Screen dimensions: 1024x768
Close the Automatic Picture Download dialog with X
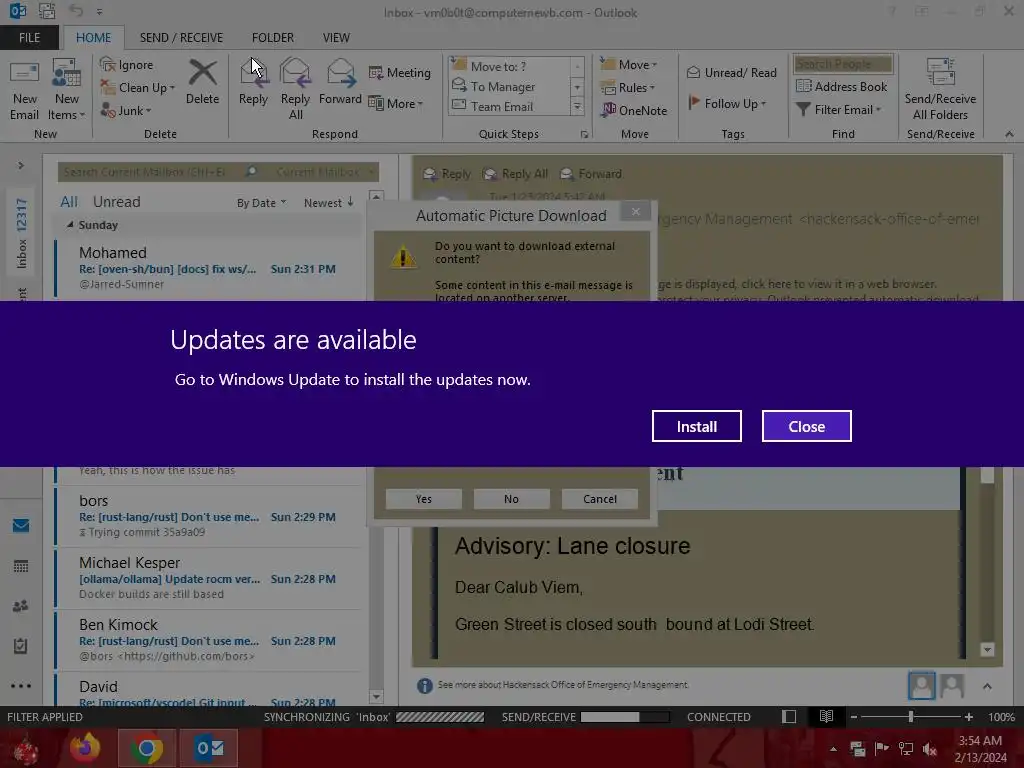pyautogui.click(x=635, y=211)
